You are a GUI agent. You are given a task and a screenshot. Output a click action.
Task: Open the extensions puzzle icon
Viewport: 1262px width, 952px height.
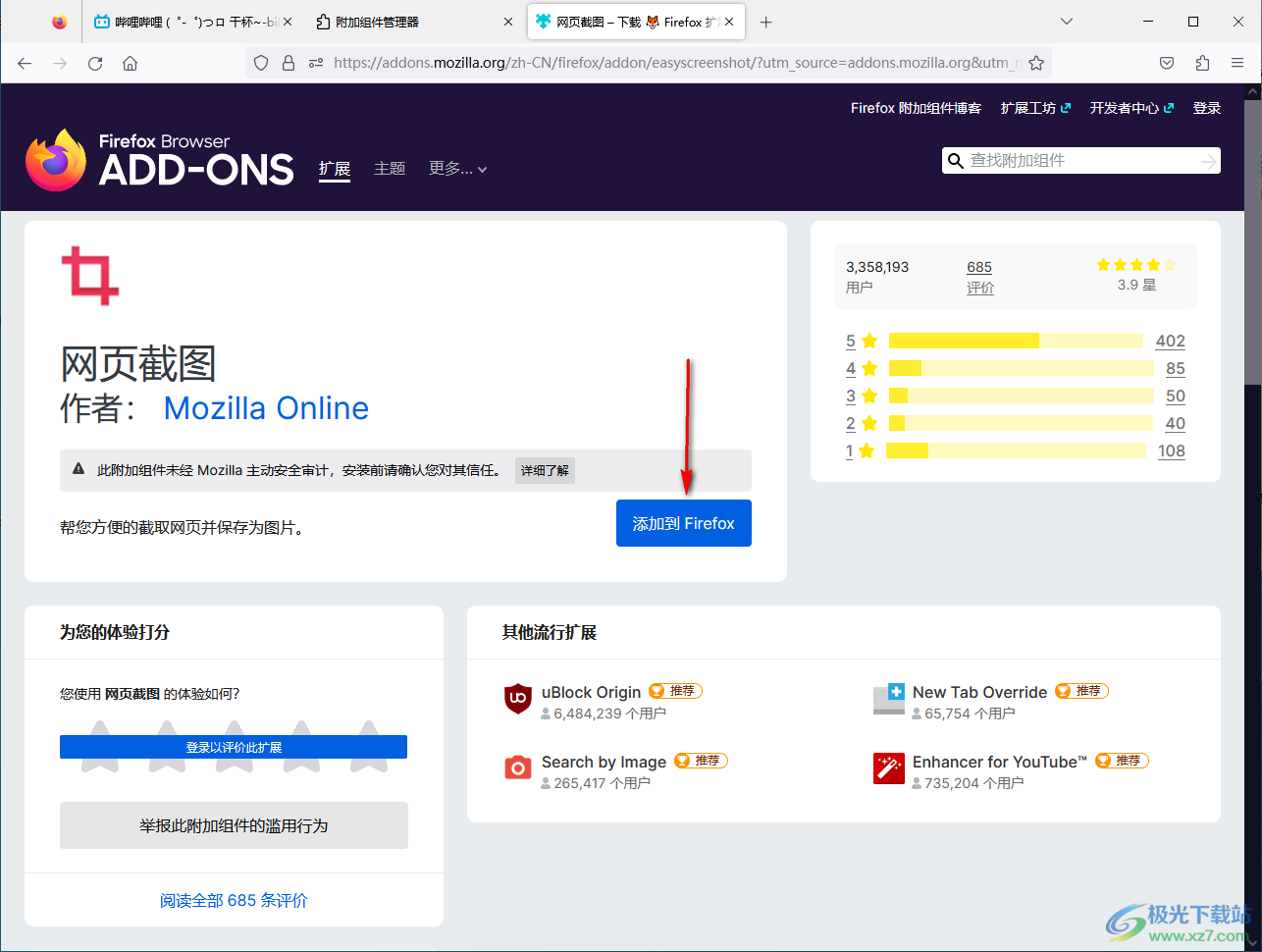(x=1202, y=63)
